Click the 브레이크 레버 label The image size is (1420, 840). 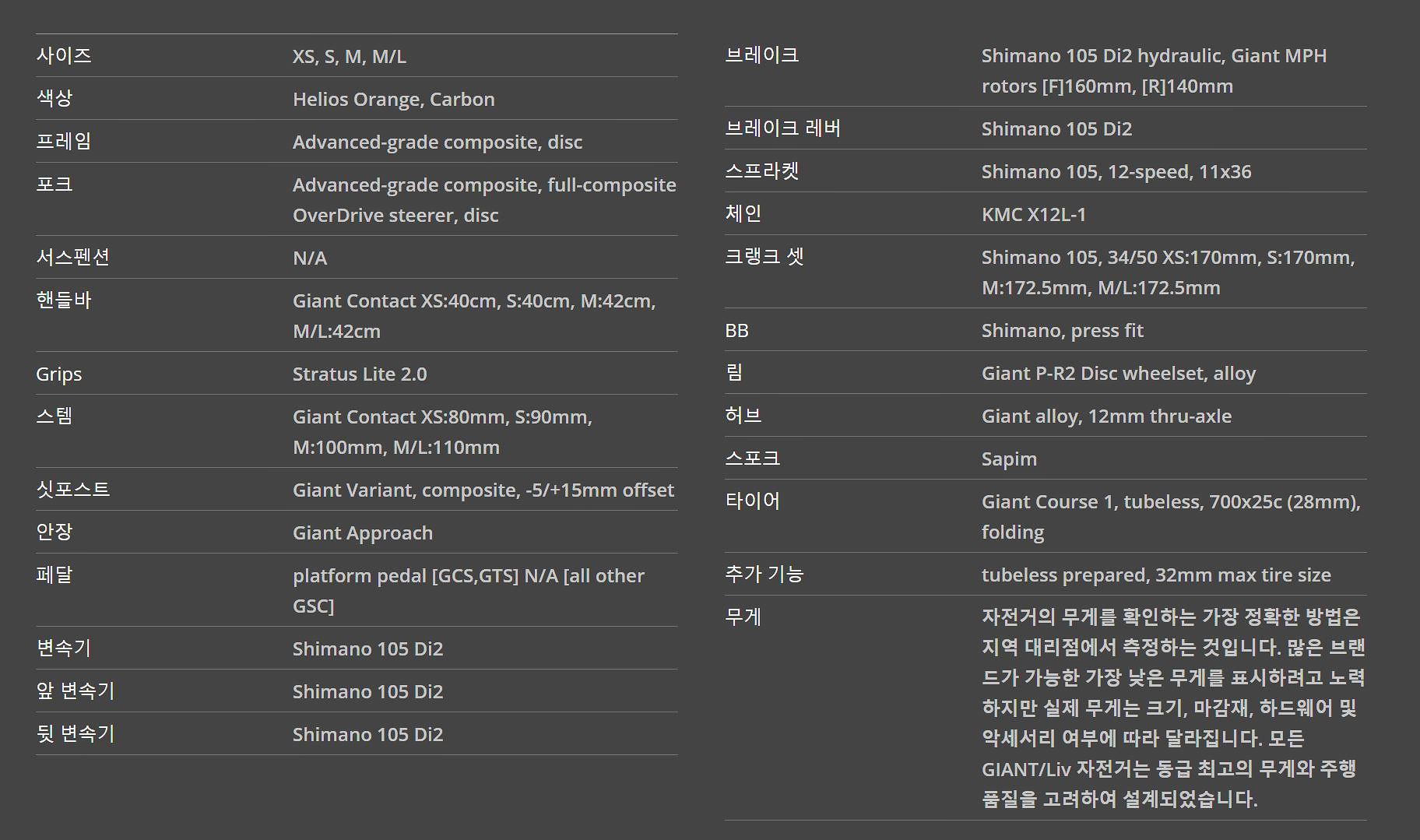pos(783,128)
